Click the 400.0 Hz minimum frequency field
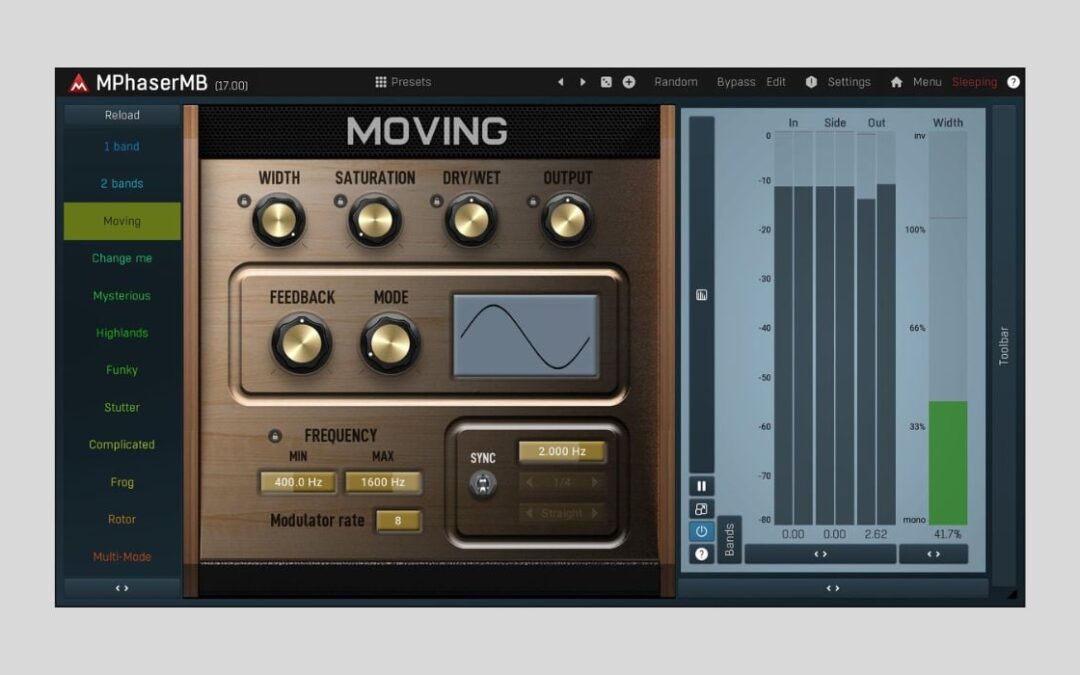The height and width of the screenshot is (675, 1080). [x=297, y=482]
